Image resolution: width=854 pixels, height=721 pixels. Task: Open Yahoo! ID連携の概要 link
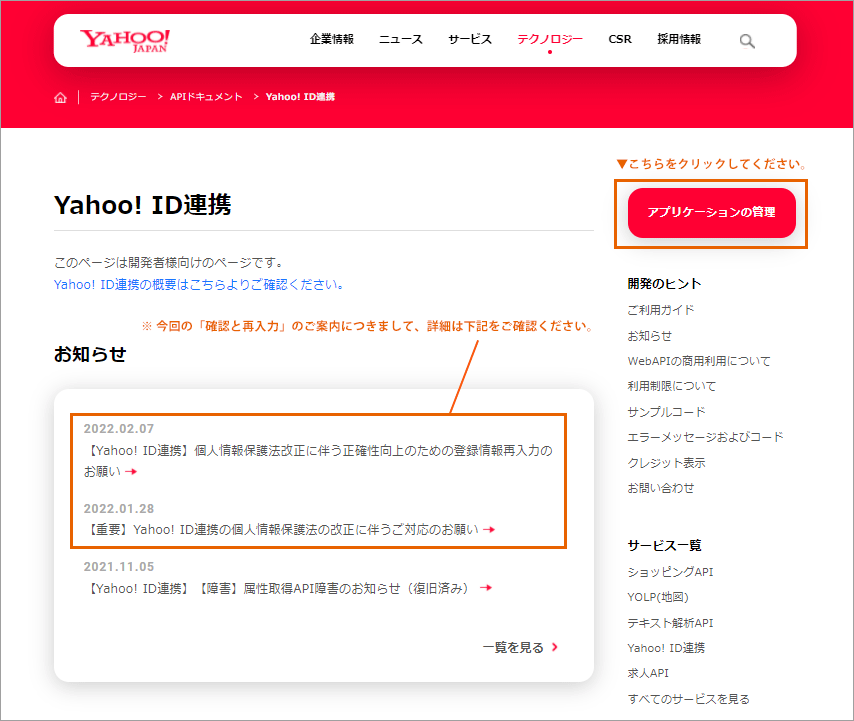coord(198,284)
